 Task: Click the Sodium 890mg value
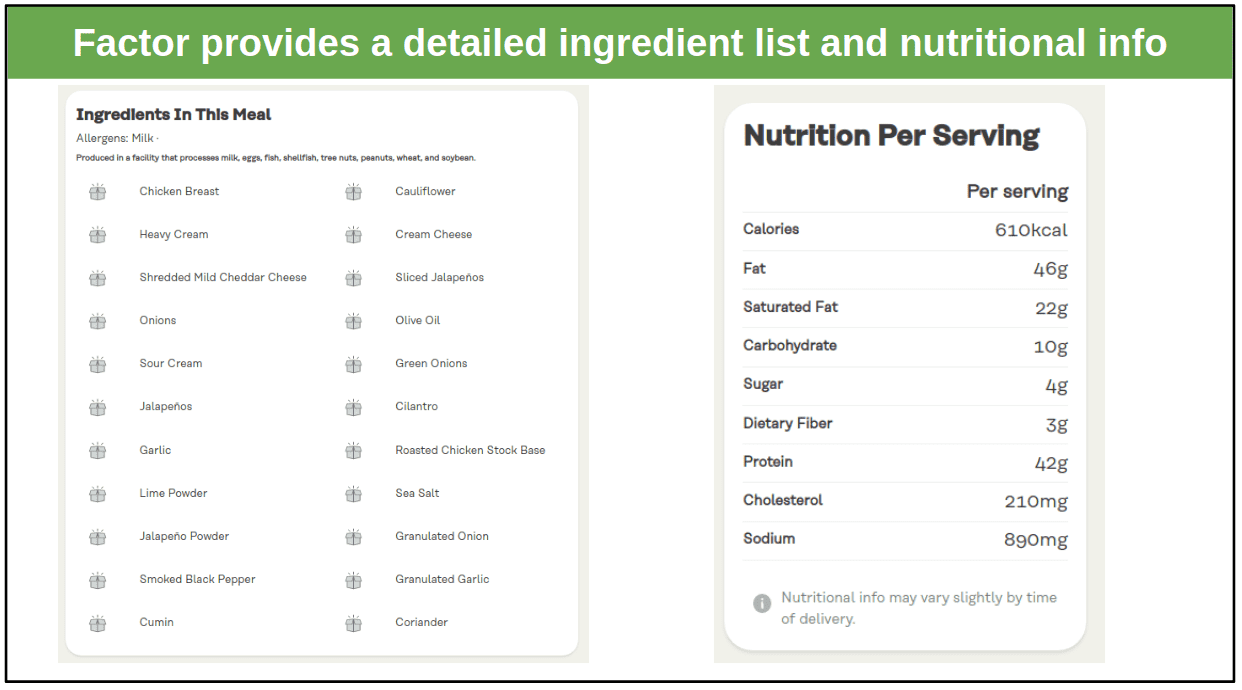pos(1036,540)
